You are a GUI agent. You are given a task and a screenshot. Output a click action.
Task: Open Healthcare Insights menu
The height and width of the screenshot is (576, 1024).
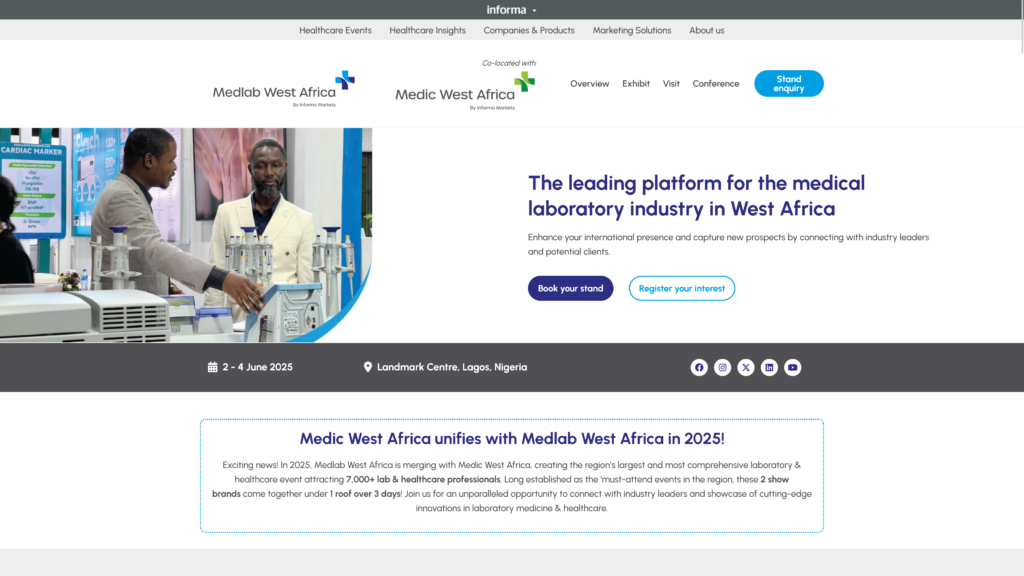pos(427,30)
